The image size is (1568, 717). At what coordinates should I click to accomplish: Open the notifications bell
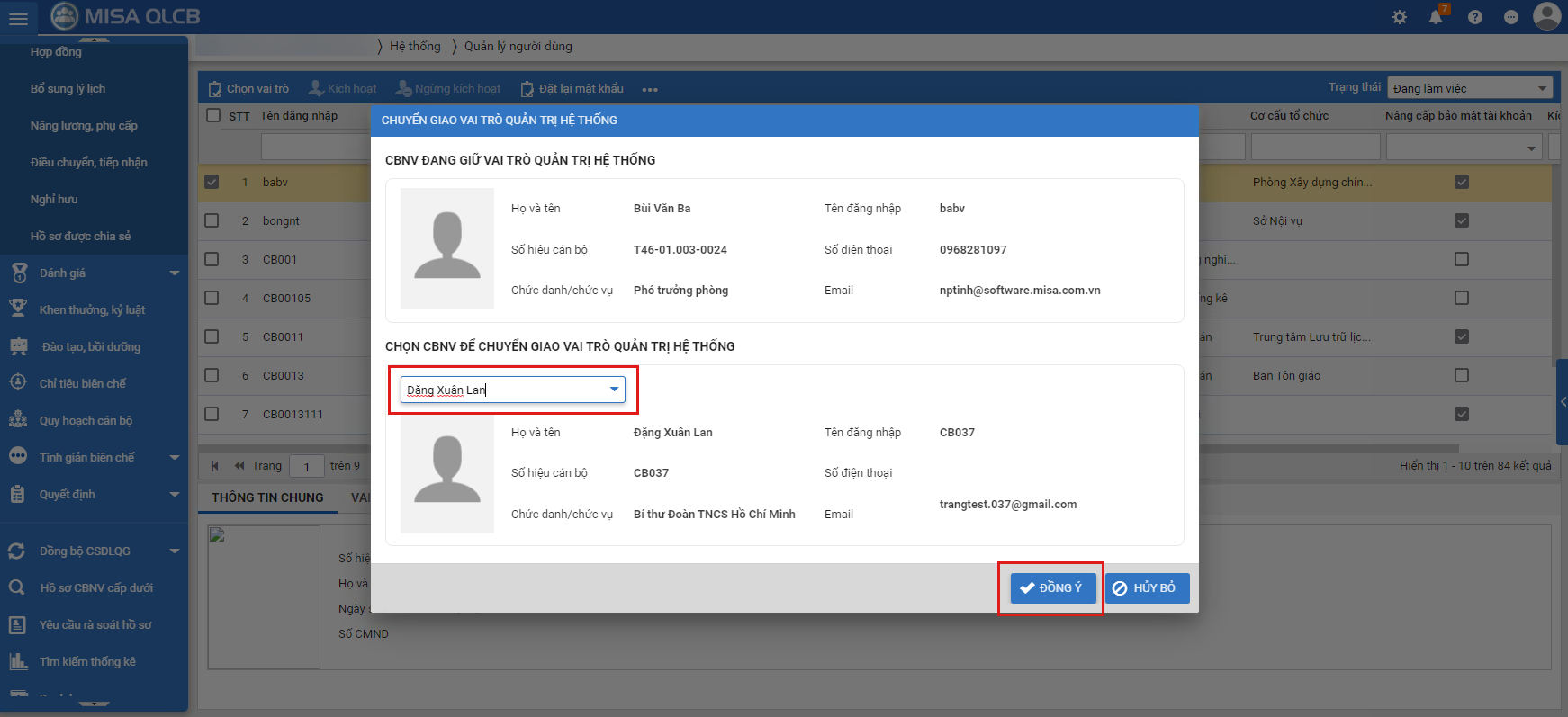point(1436,17)
